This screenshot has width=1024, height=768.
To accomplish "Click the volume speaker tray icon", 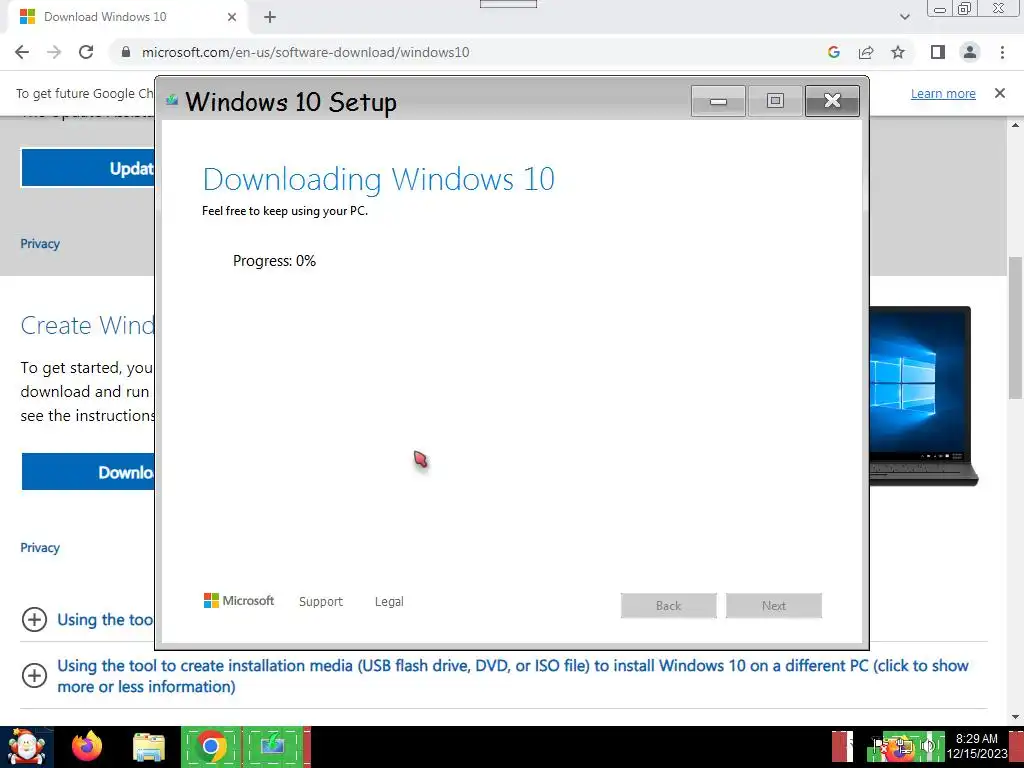I will tap(927, 746).
